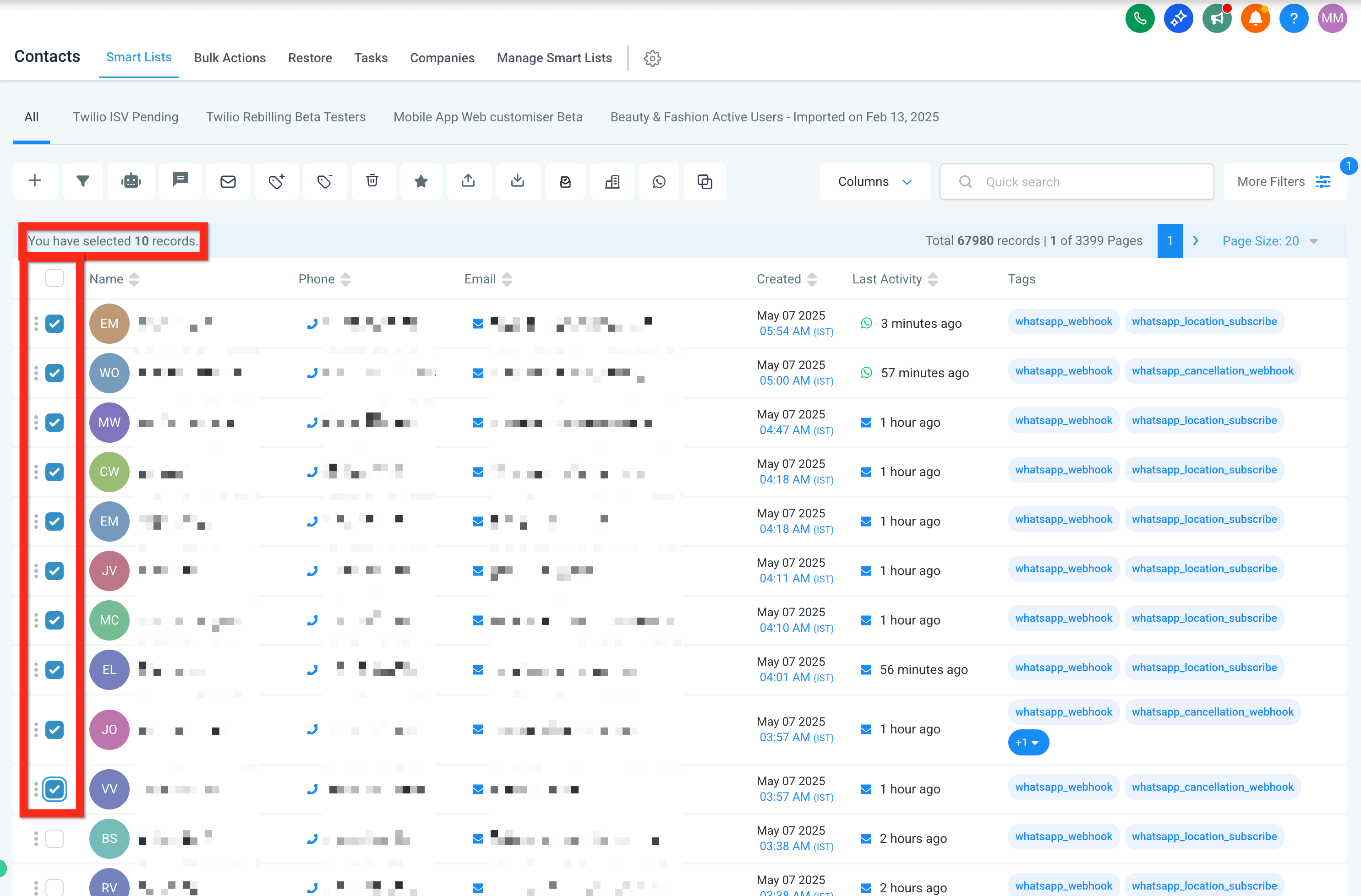
Task: Open the JO contact avatar
Action: pyautogui.click(x=109, y=730)
